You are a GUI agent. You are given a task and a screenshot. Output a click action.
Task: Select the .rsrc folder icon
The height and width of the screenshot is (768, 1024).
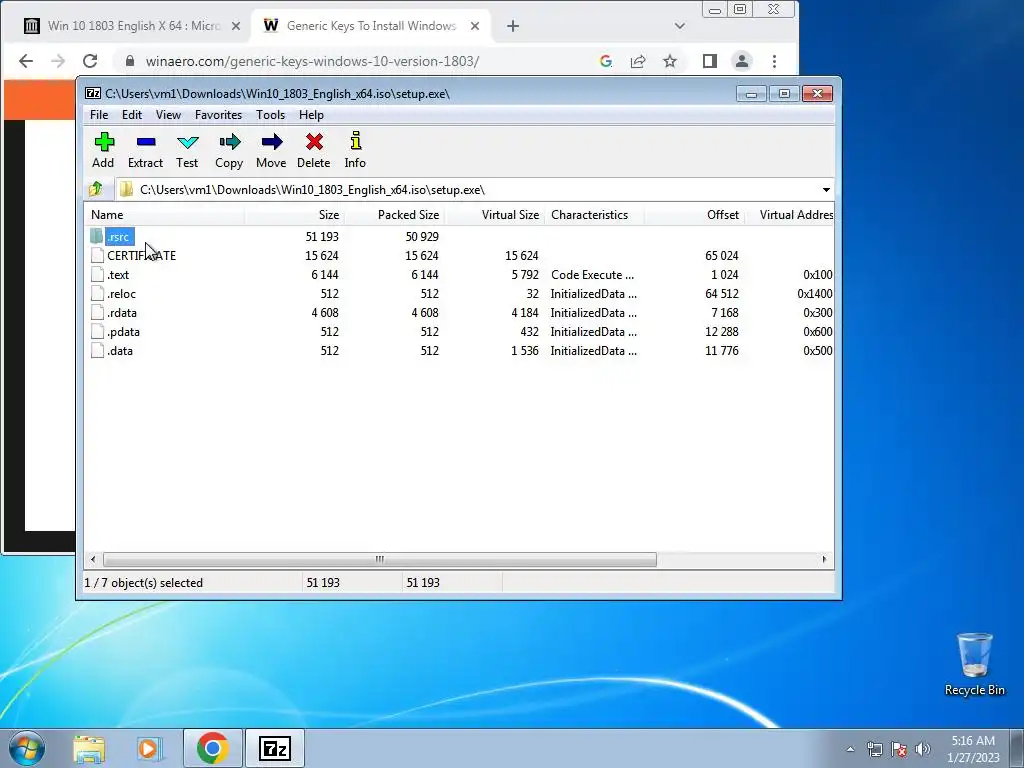coord(97,236)
